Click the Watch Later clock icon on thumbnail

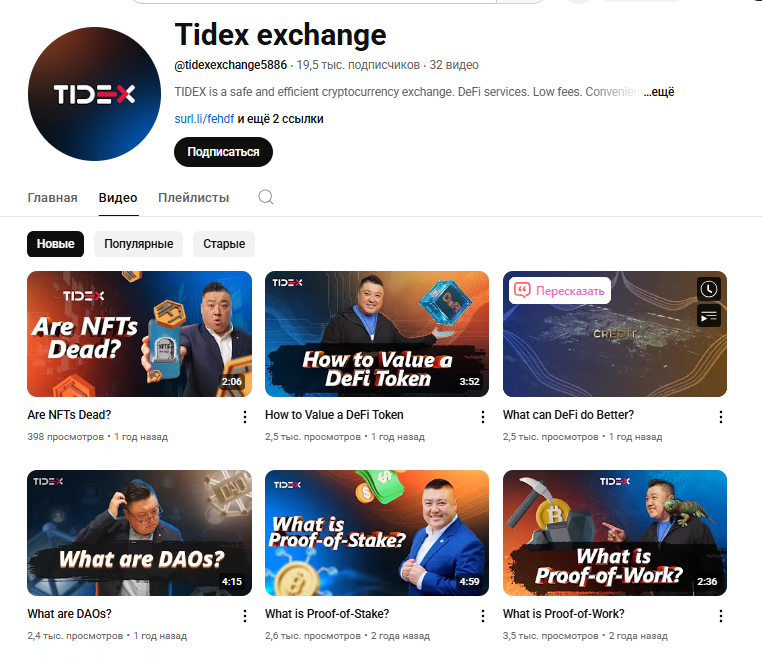coord(709,290)
